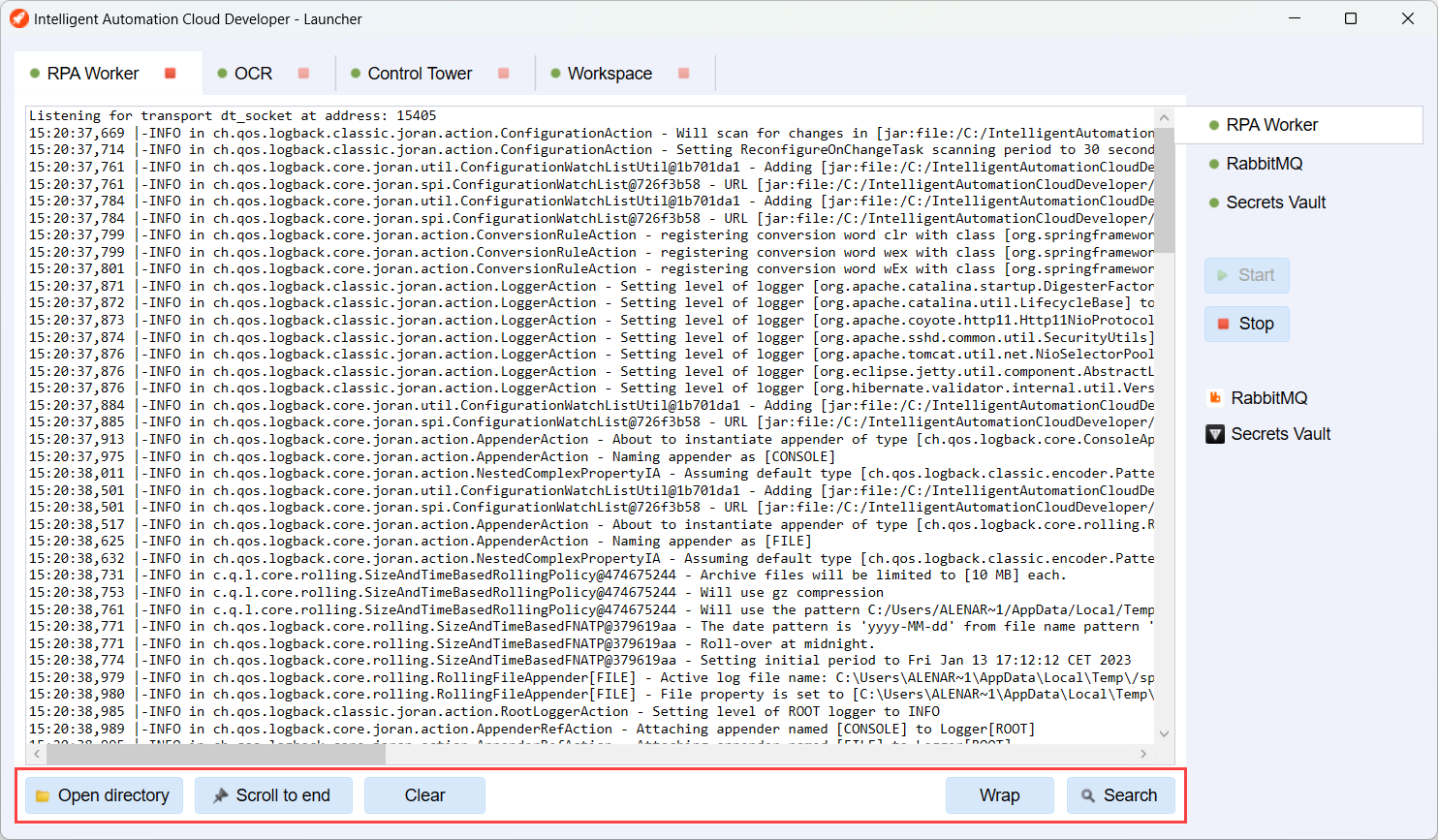
Task: Open Search for the log
Action: (1120, 795)
